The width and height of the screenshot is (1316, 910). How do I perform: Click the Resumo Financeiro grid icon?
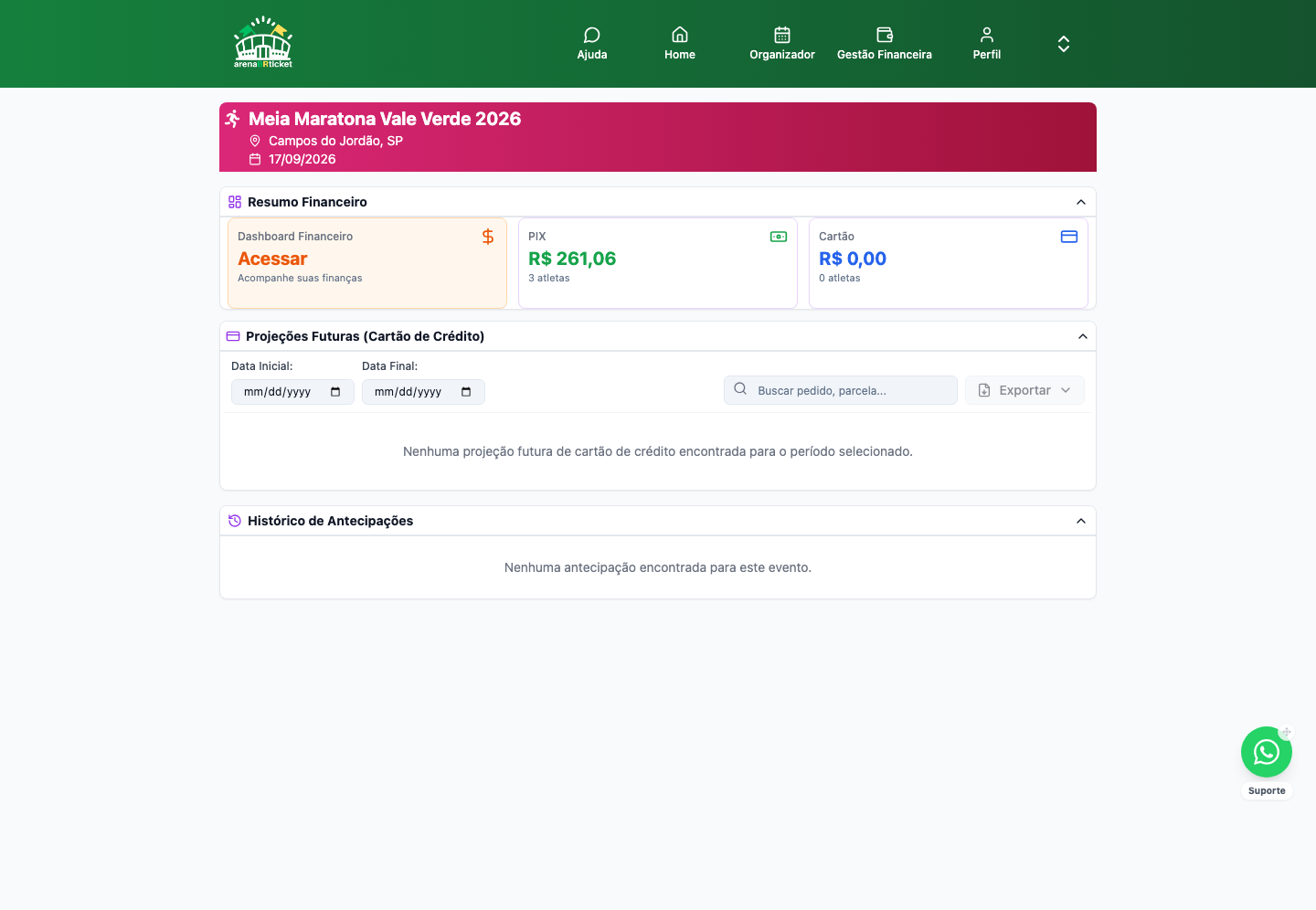click(235, 202)
